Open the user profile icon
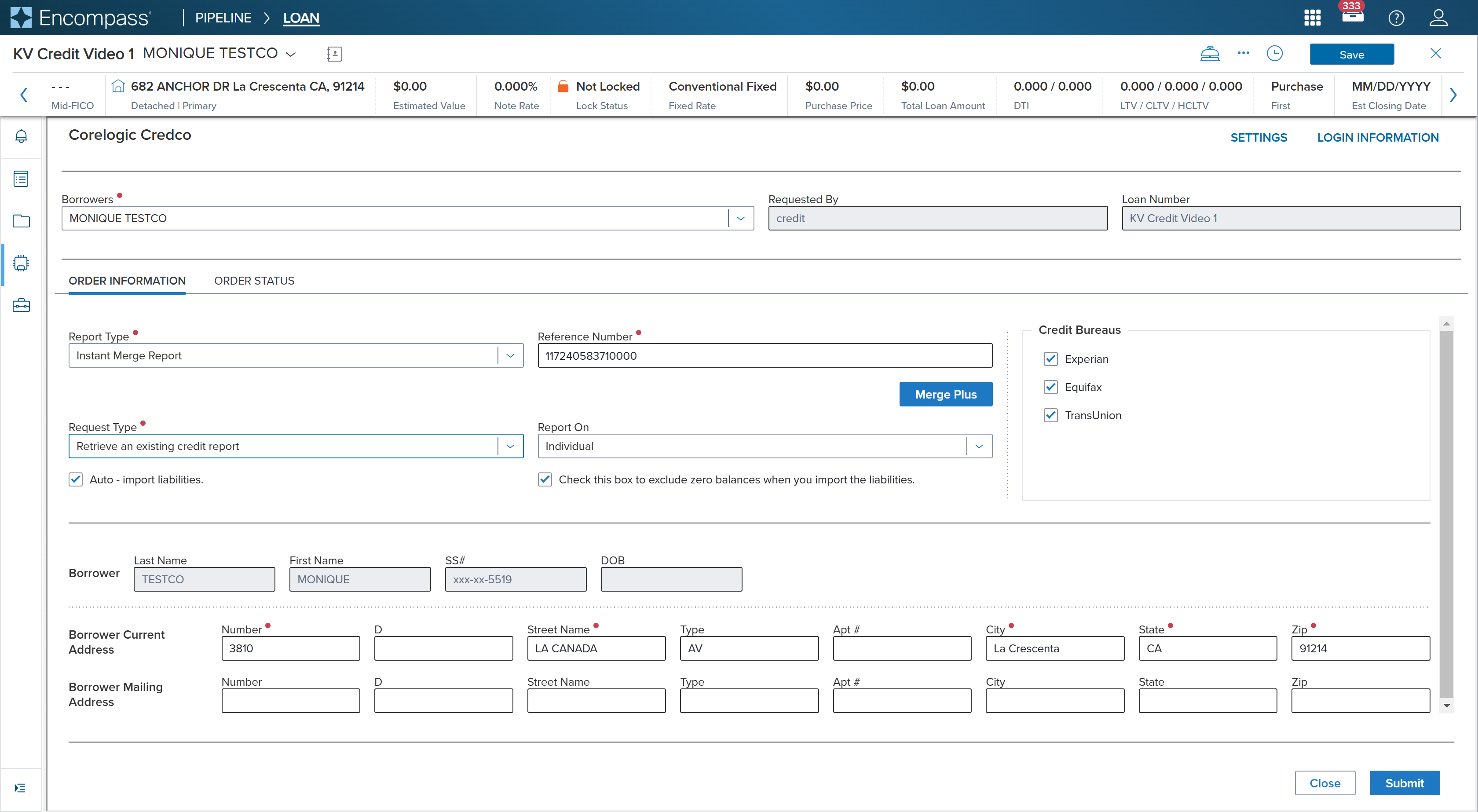The width and height of the screenshot is (1478, 812). tap(1438, 18)
